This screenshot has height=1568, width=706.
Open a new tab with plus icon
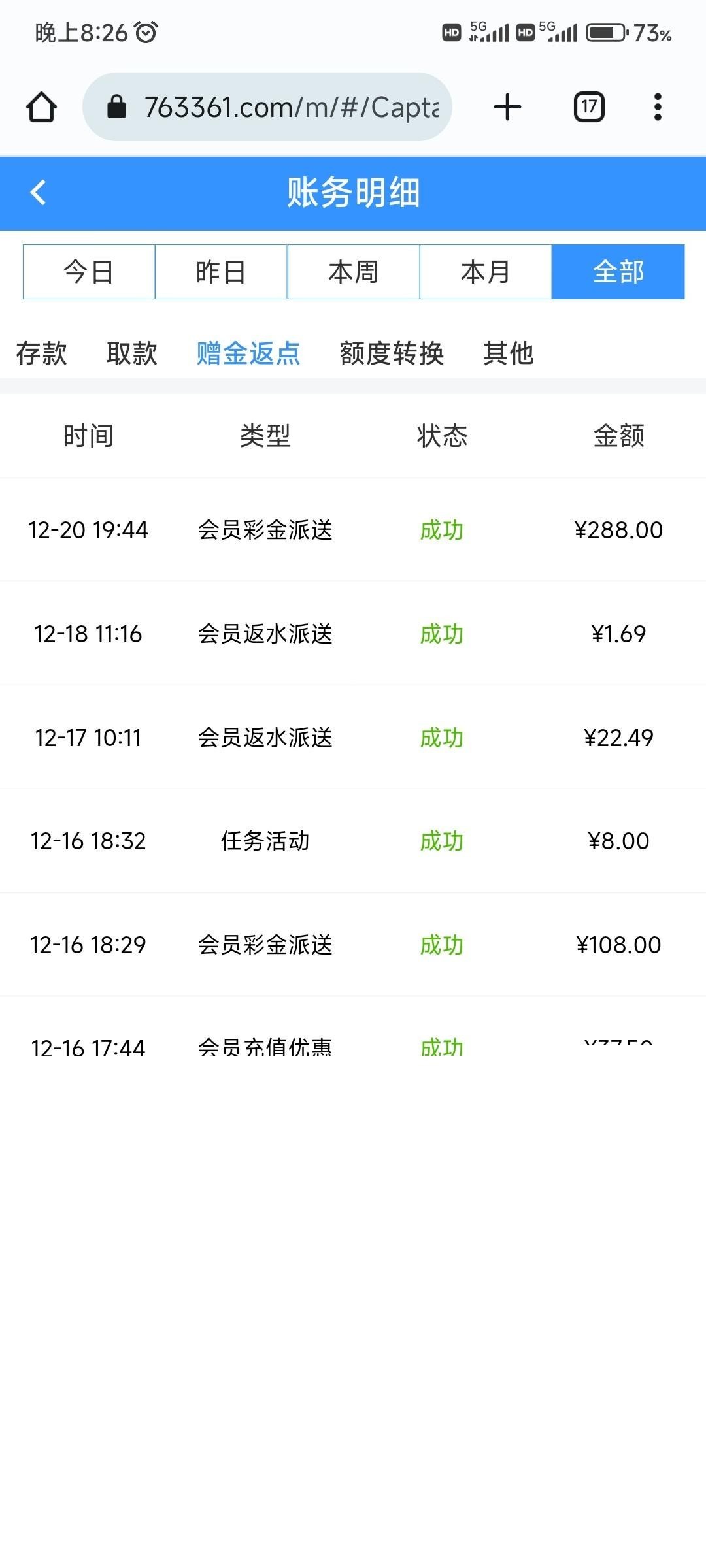click(507, 107)
